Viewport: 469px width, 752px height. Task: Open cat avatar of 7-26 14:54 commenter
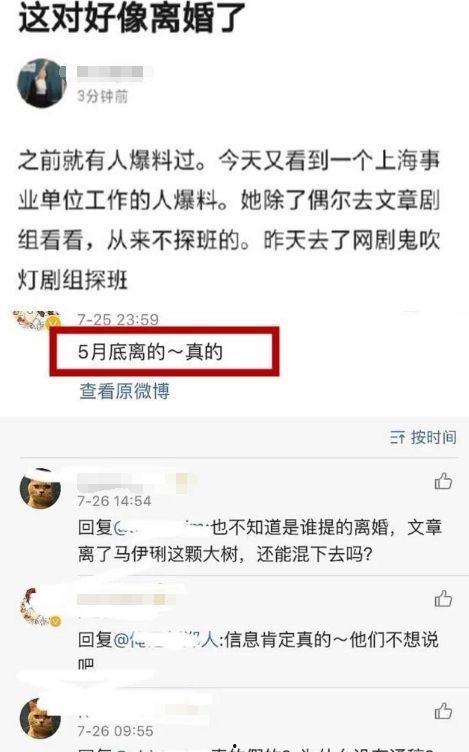40,488
